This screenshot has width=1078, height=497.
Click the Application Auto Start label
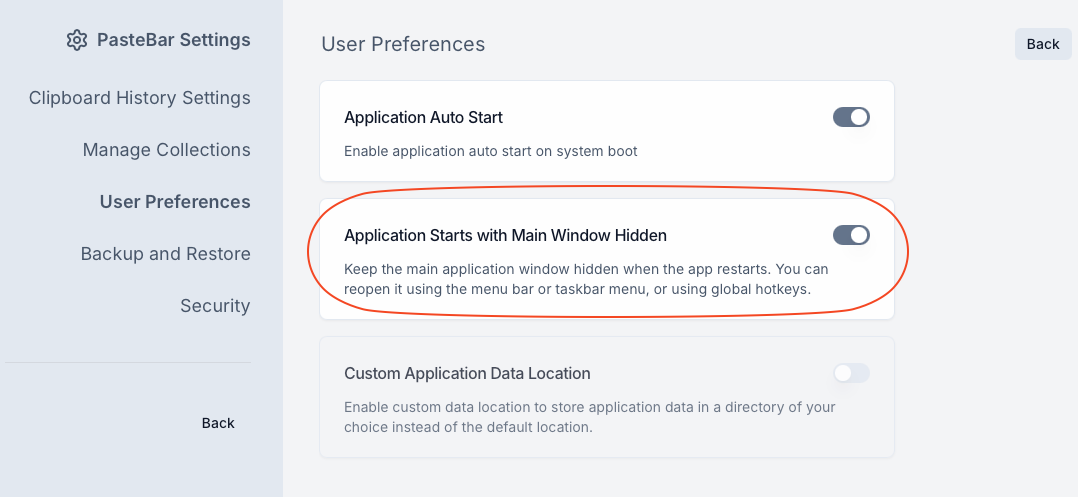[423, 117]
